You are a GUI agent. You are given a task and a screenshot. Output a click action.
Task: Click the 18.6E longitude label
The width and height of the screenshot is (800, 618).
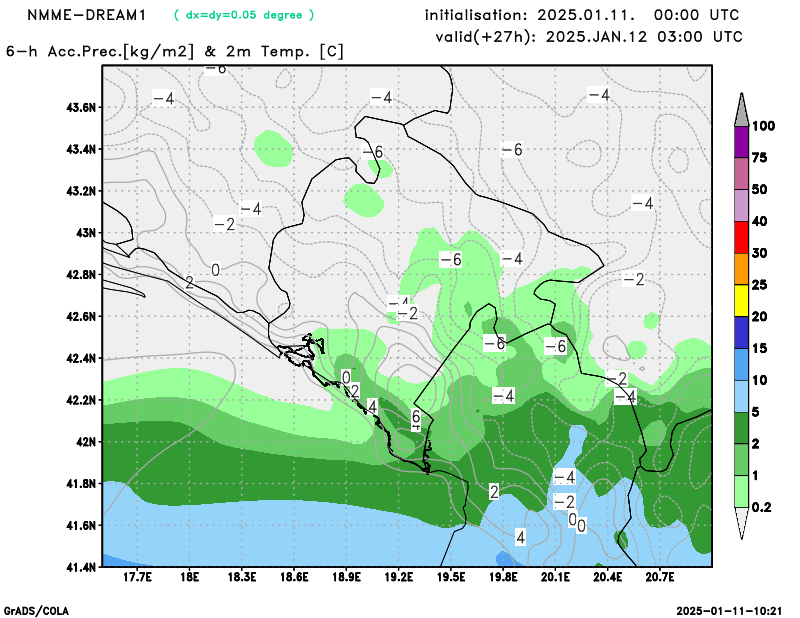click(x=294, y=578)
